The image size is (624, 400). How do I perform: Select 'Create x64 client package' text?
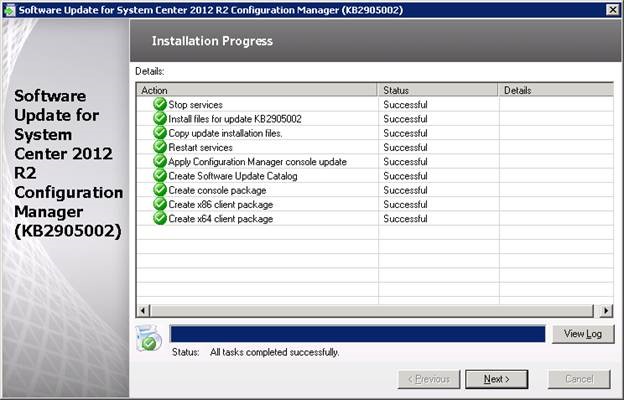[220, 219]
